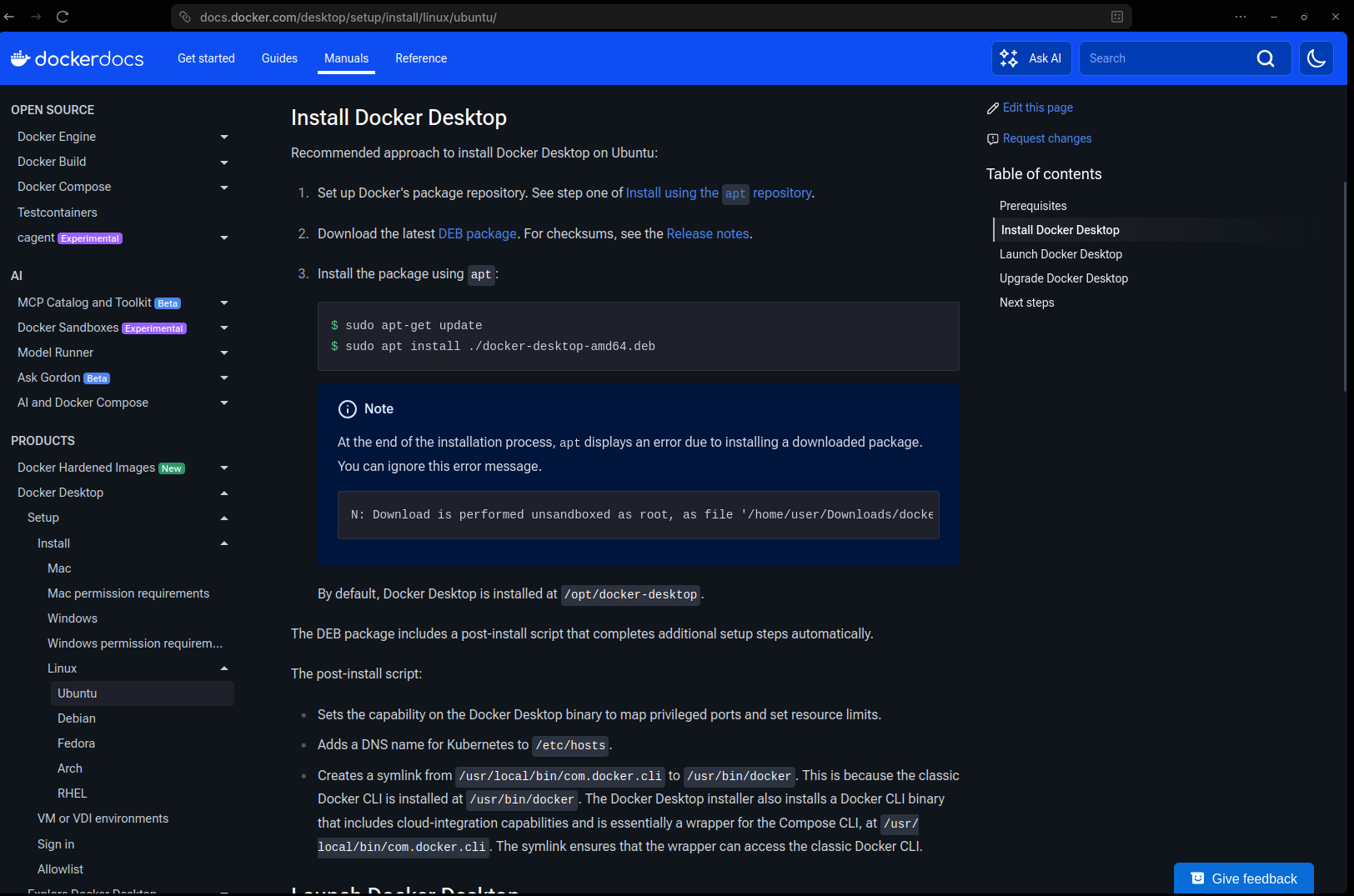The width and height of the screenshot is (1354, 896).
Task: Click the DEB package download link
Action: click(477, 233)
